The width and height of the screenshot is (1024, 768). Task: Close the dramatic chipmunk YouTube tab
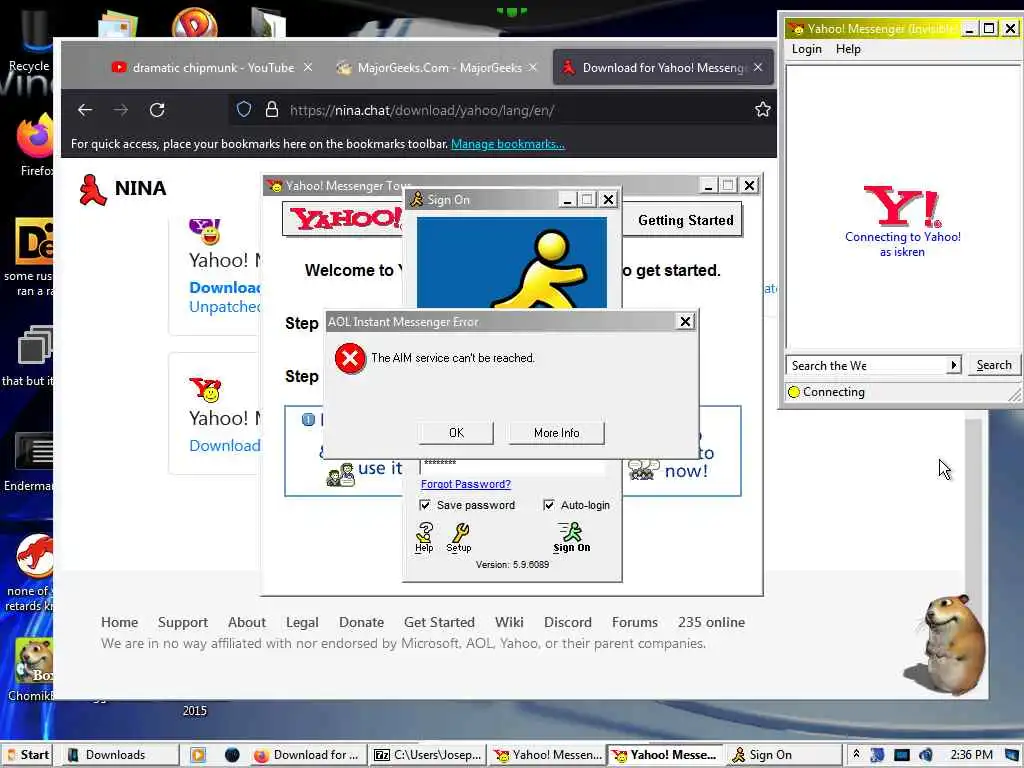coord(308,67)
